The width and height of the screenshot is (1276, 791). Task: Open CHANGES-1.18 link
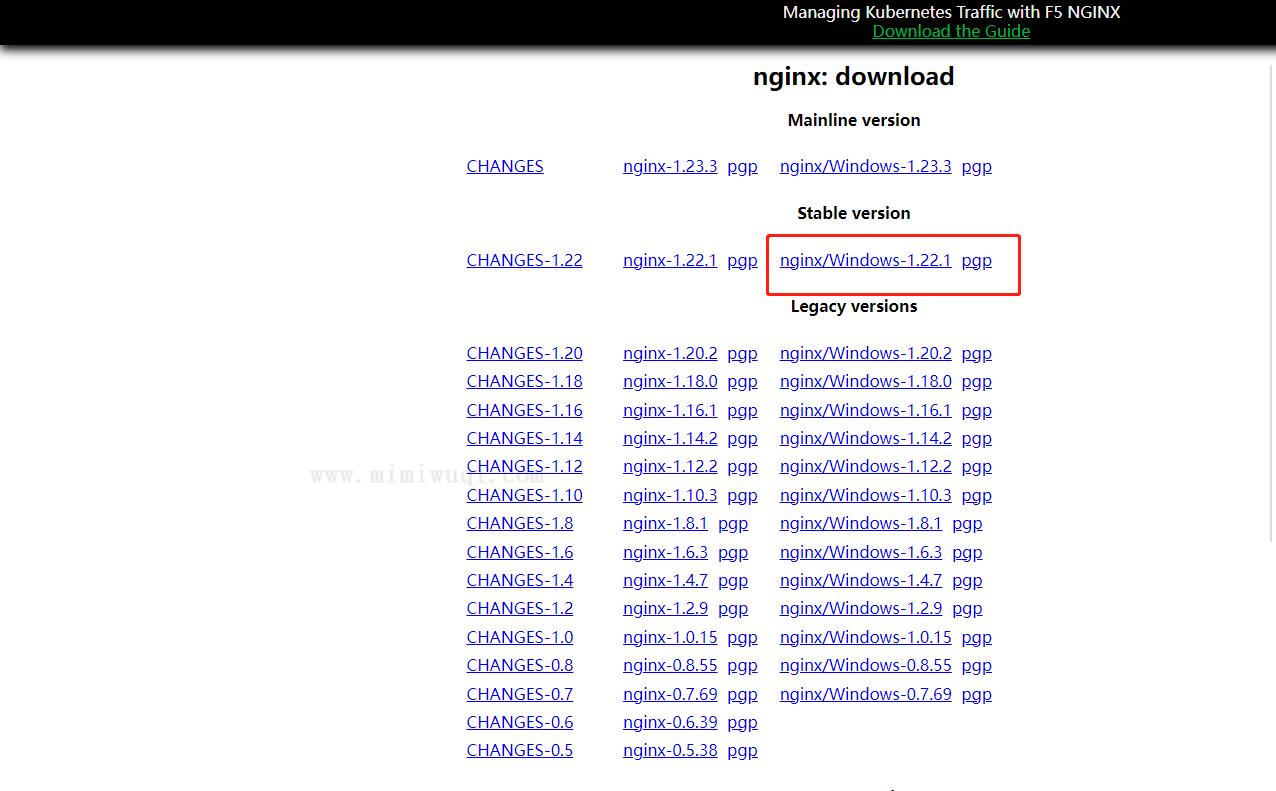(x=524, y=381)
